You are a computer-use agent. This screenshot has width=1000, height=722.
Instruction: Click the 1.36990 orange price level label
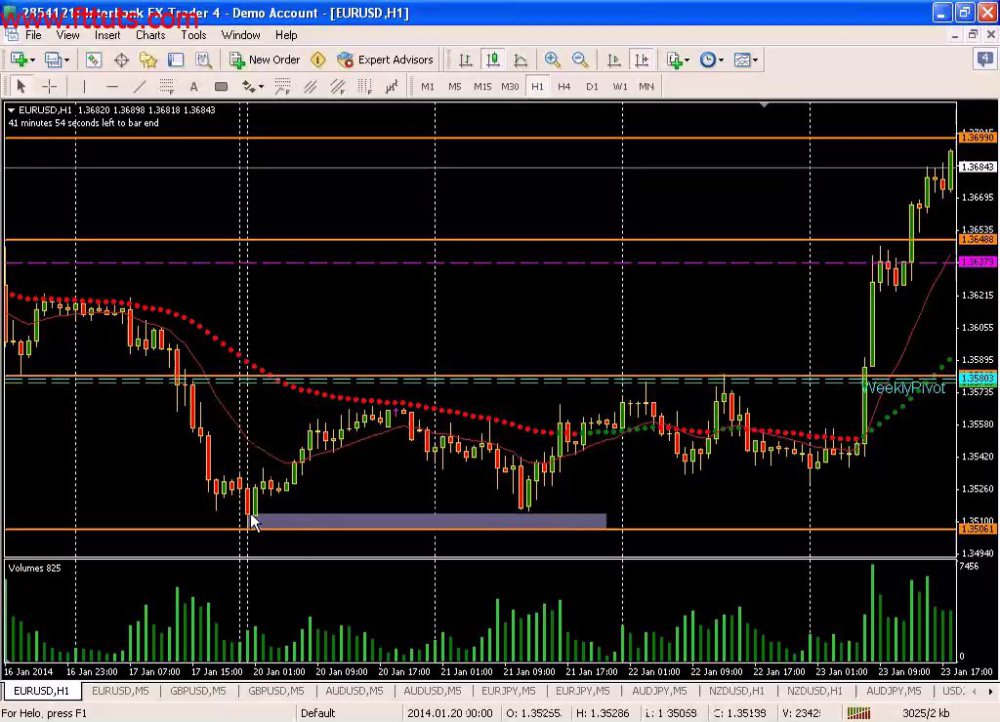click(977, 138)
